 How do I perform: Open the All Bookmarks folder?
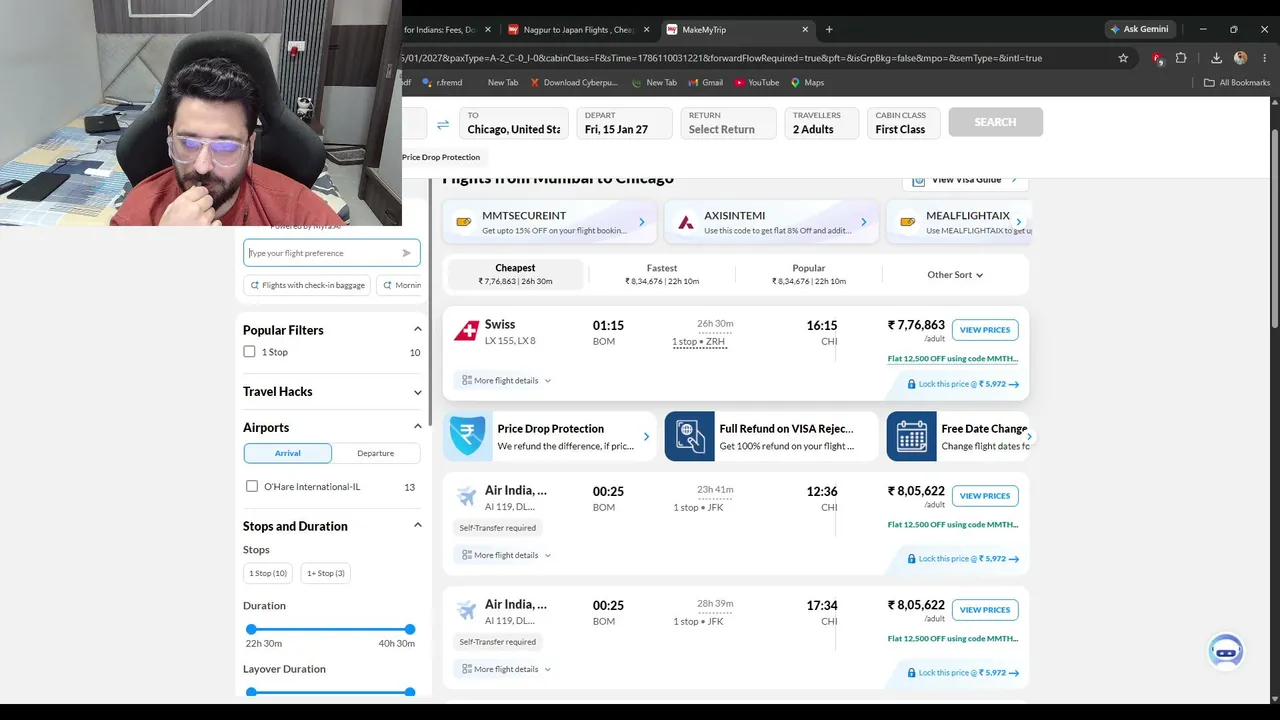click(1237, 83)
